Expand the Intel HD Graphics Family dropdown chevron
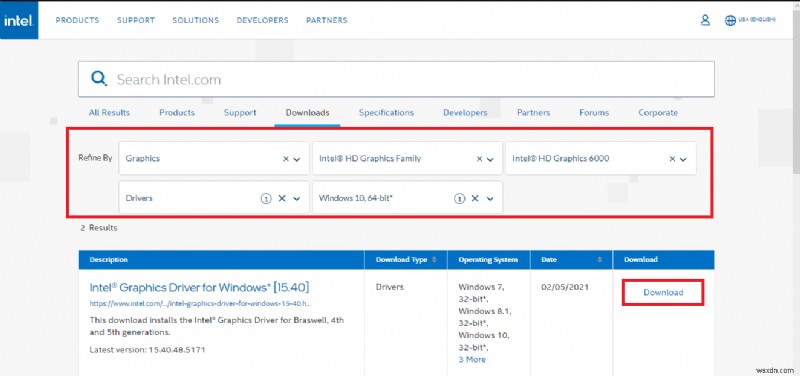 click(x=490, y=159)
